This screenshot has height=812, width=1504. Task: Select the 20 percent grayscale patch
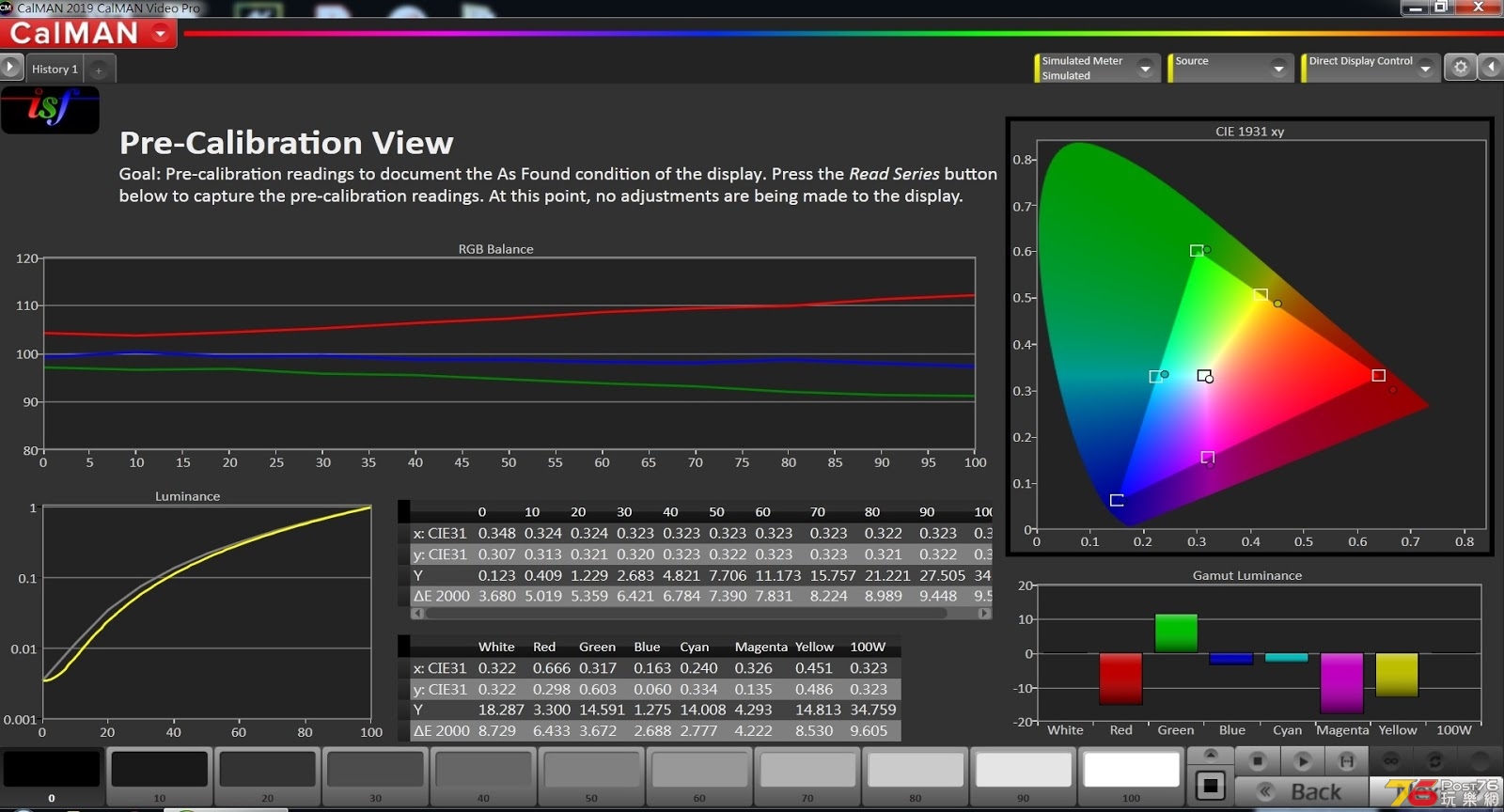(x=267, y=776)
